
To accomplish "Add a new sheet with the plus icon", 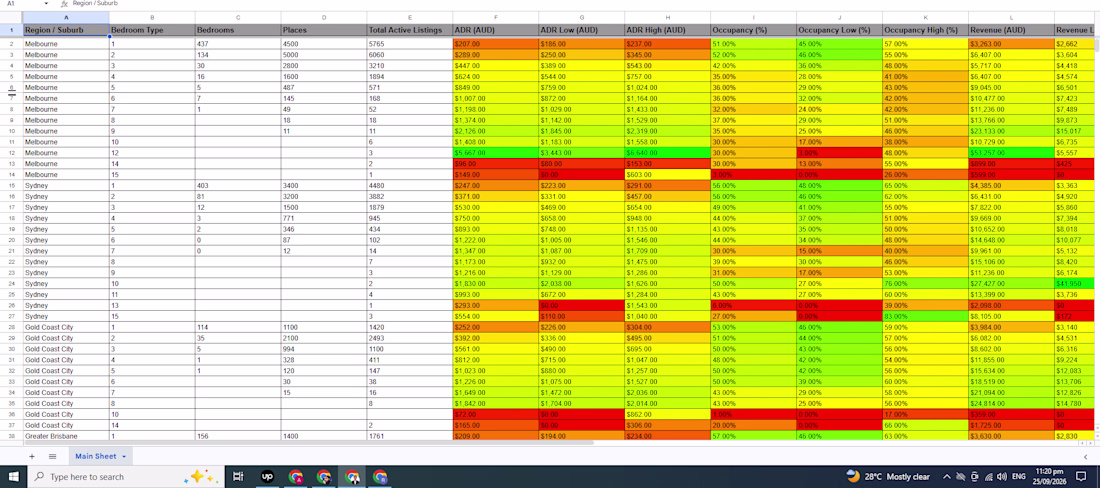I will click(x=32, y=456).
